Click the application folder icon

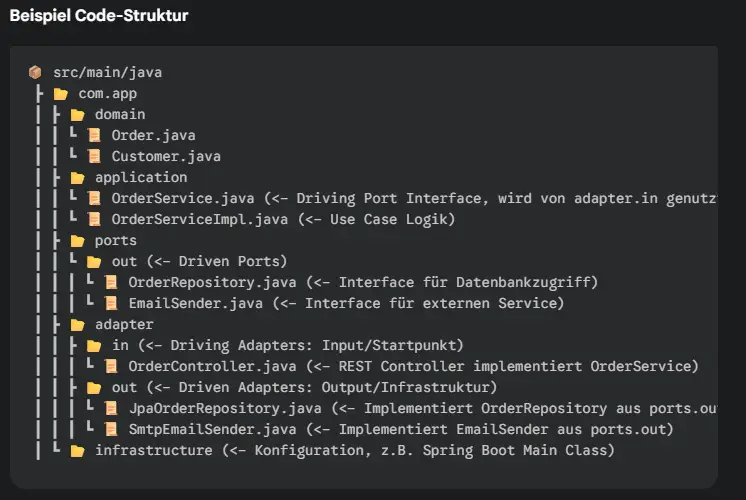point(77,177)
